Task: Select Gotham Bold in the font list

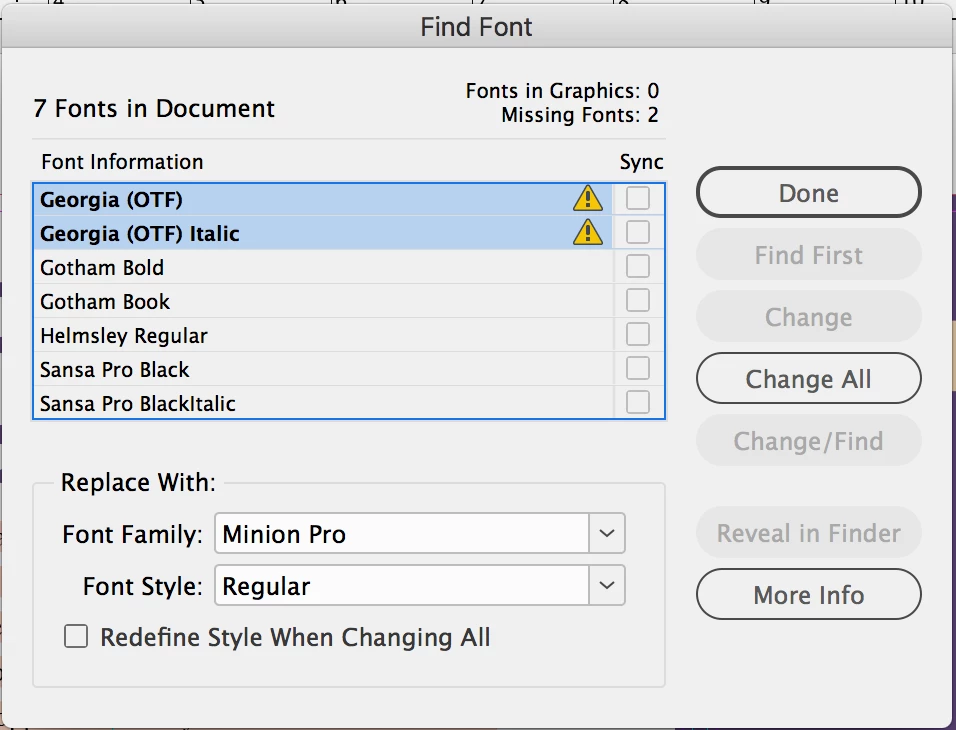Action: click(323, 267)
